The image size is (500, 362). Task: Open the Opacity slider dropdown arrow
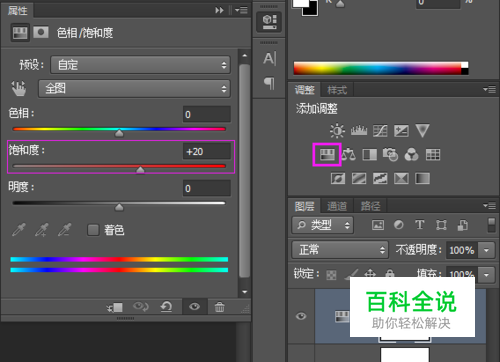(x=486, y=250)
